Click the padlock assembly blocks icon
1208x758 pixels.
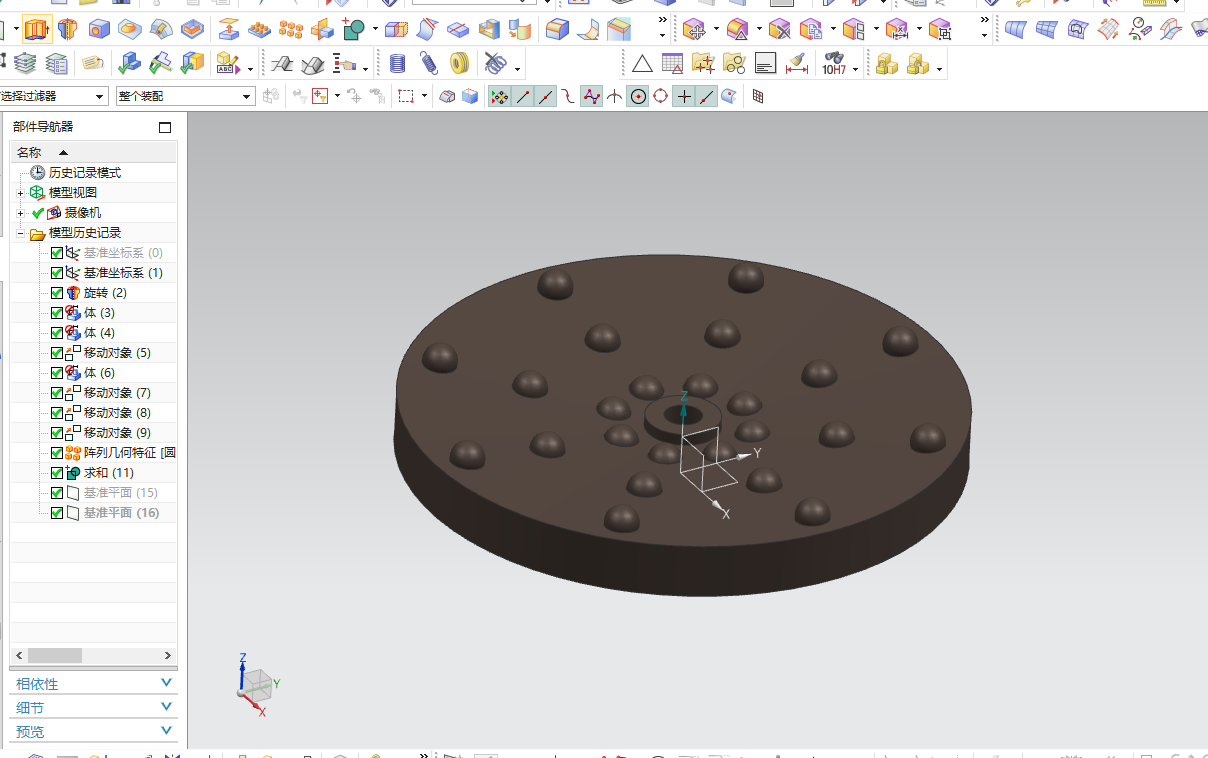coord(886,64)
